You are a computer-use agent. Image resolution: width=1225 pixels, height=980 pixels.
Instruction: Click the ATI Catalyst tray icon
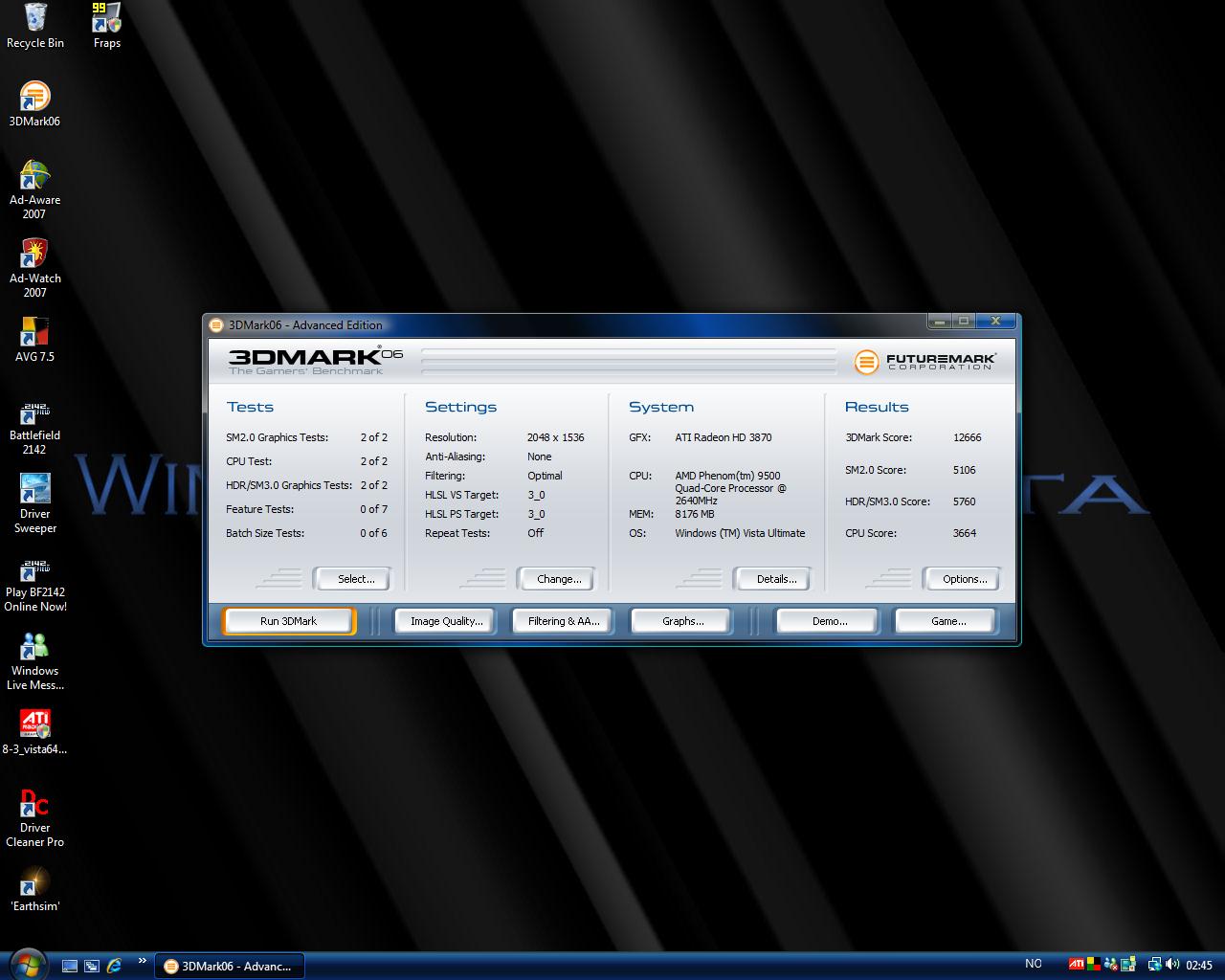click(x=1077, y=965)
